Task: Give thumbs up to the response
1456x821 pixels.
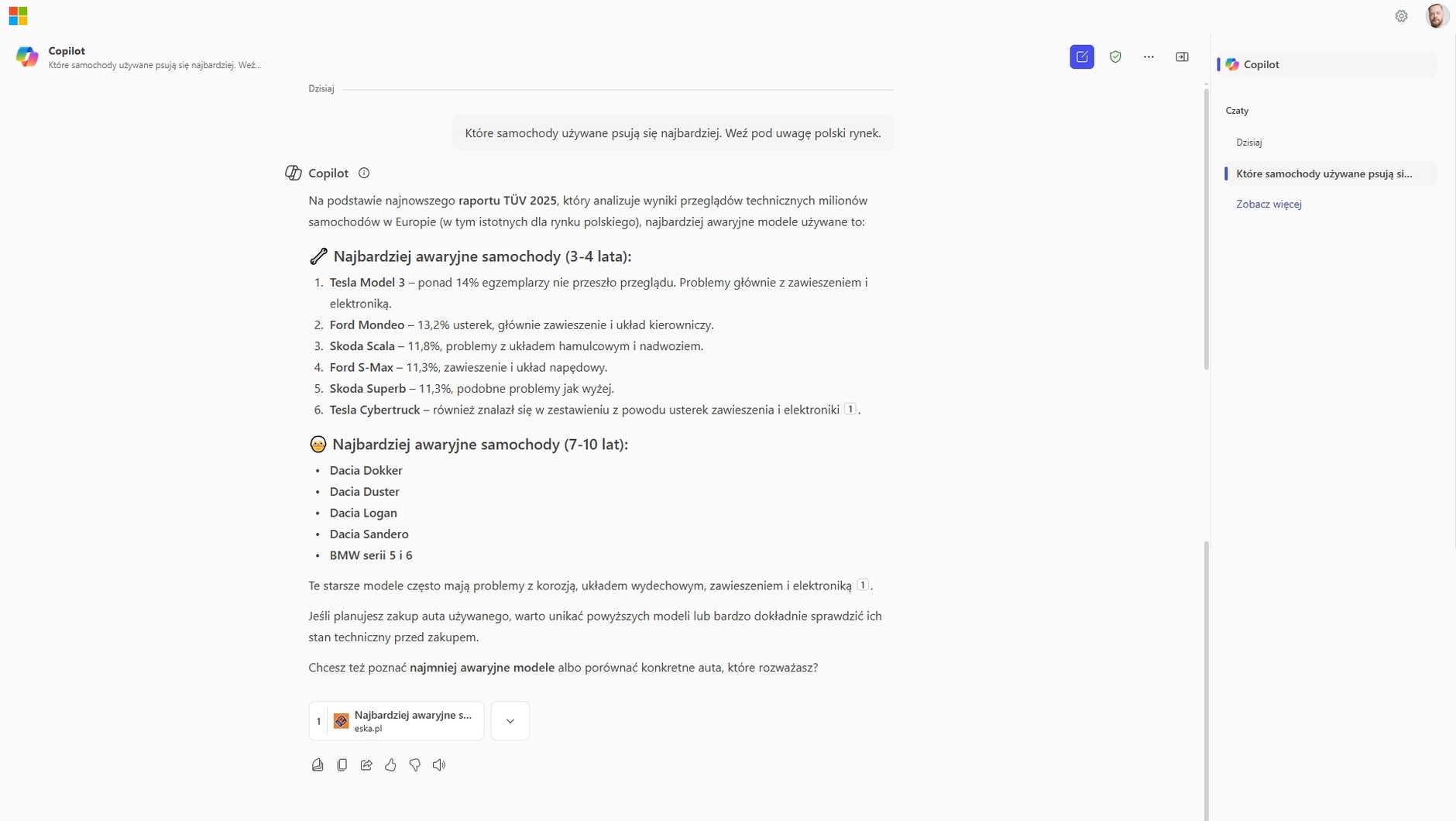Action: tap(390, 764)
